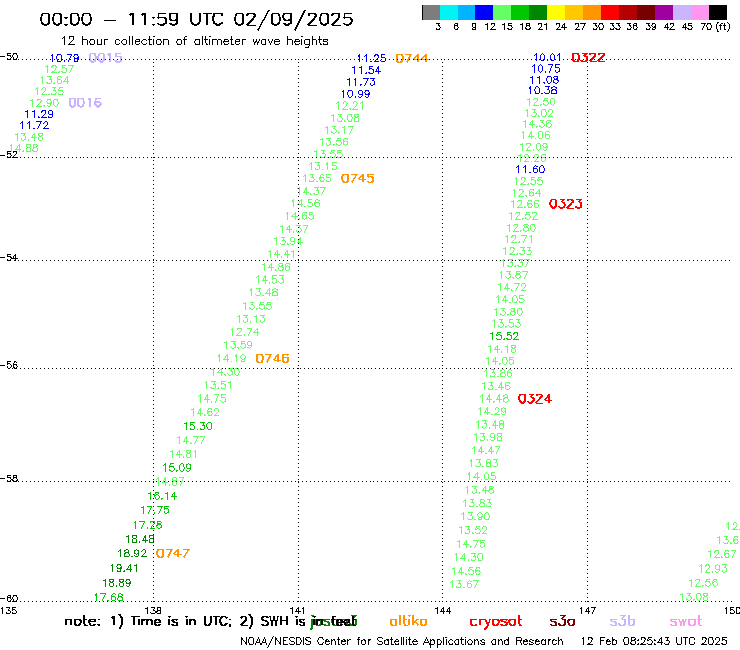Click the wave height value 12.66

(525, 204)
